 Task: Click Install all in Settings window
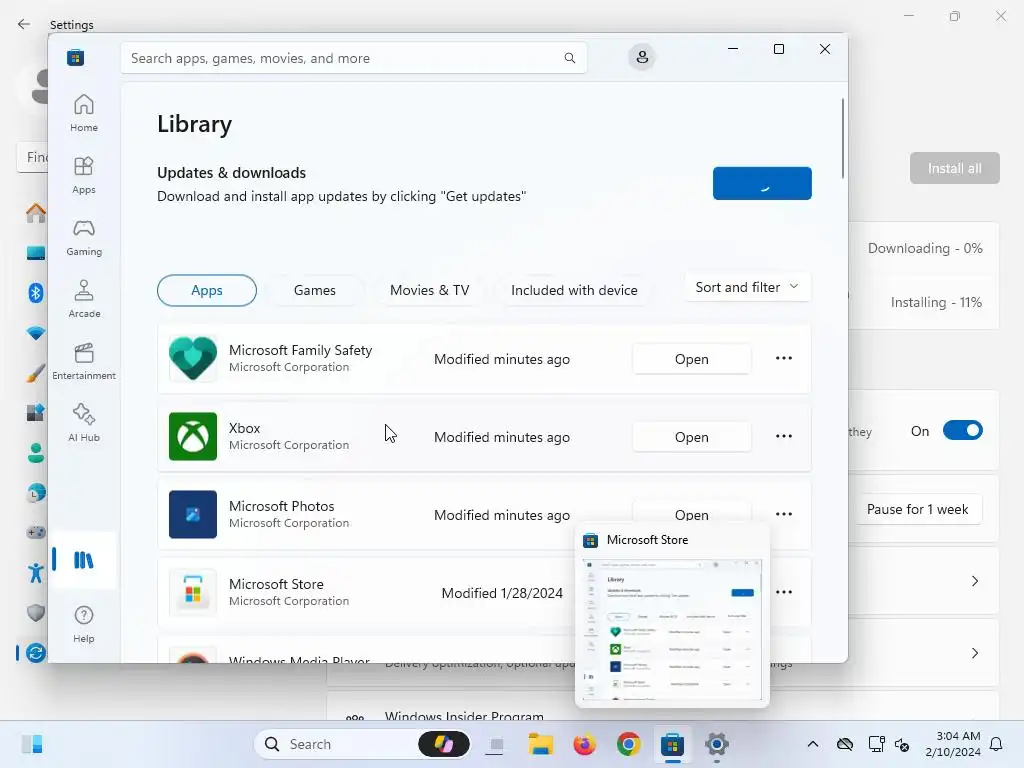point(955,168)
